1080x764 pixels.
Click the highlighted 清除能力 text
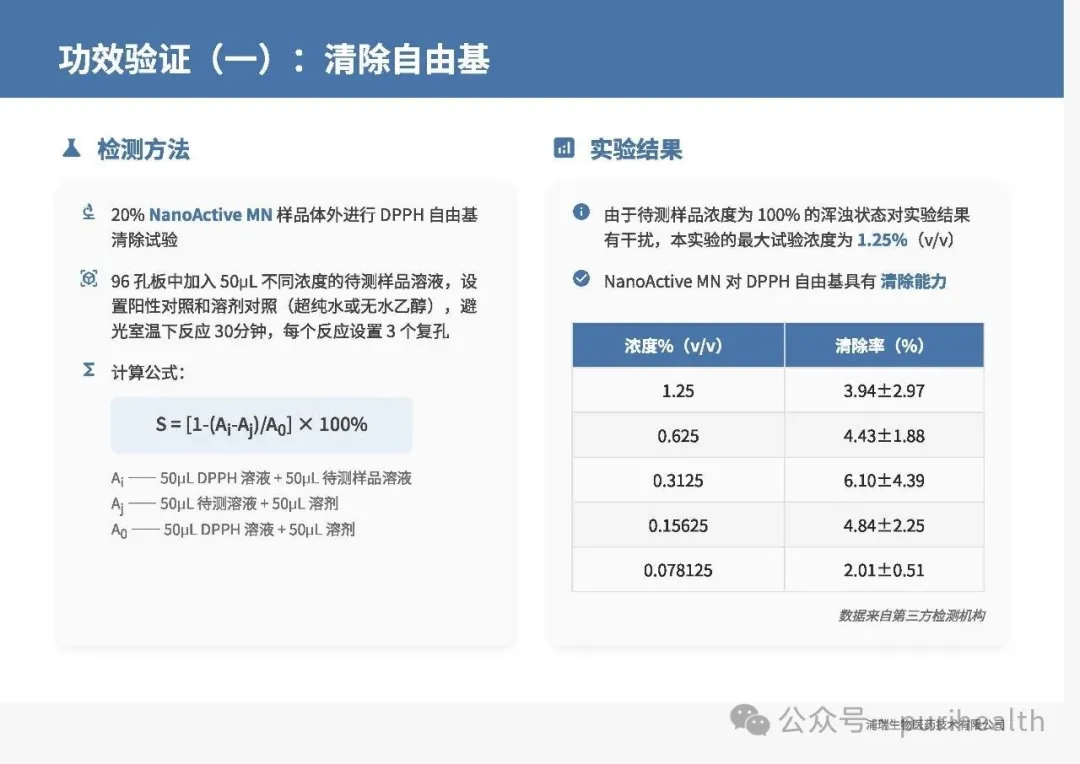[913, 281]
